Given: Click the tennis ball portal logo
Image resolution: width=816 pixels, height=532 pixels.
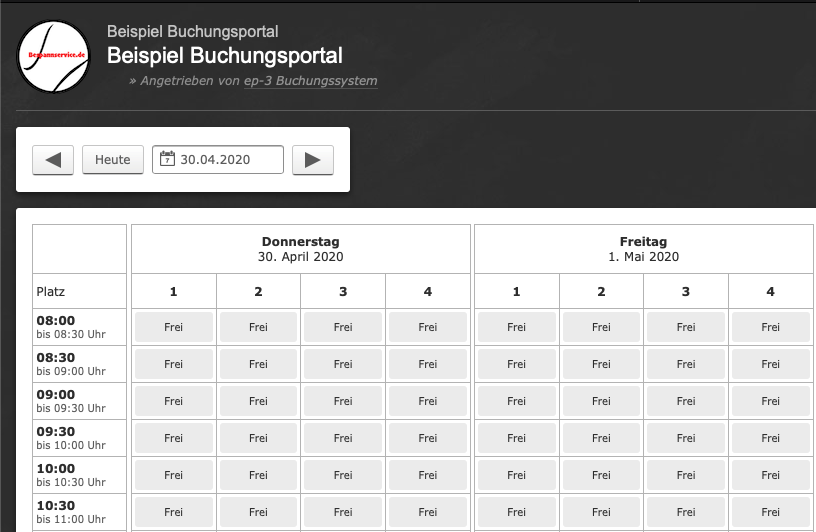Looking at the screenshot, I should pyautogui.click(x=53, y=56).
